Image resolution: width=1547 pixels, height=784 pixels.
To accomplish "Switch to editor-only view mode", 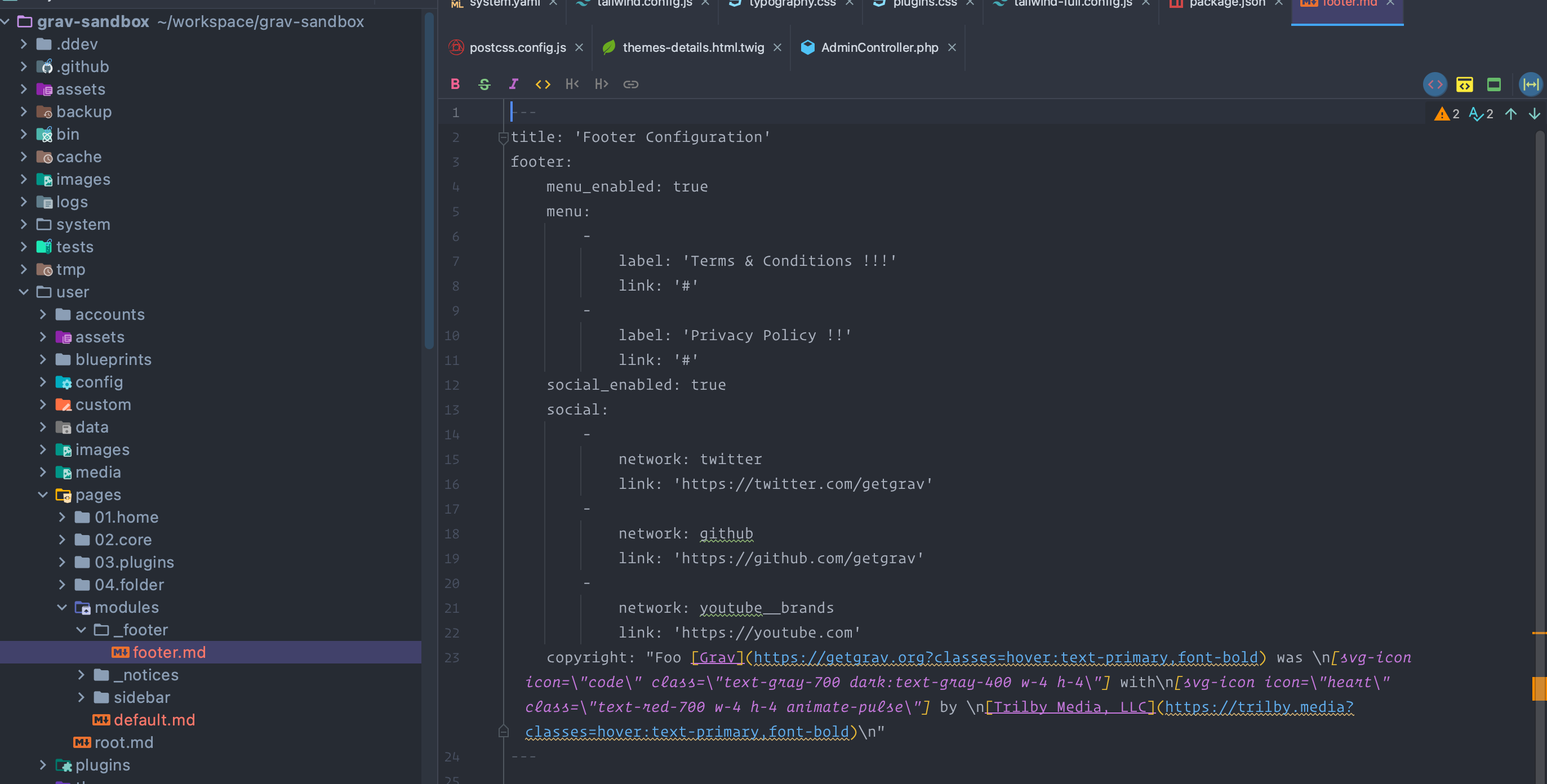I will tap(1436, 84).
